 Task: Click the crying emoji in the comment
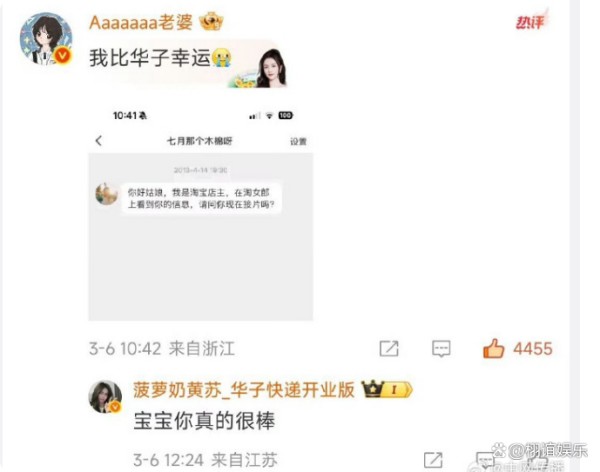222,58
